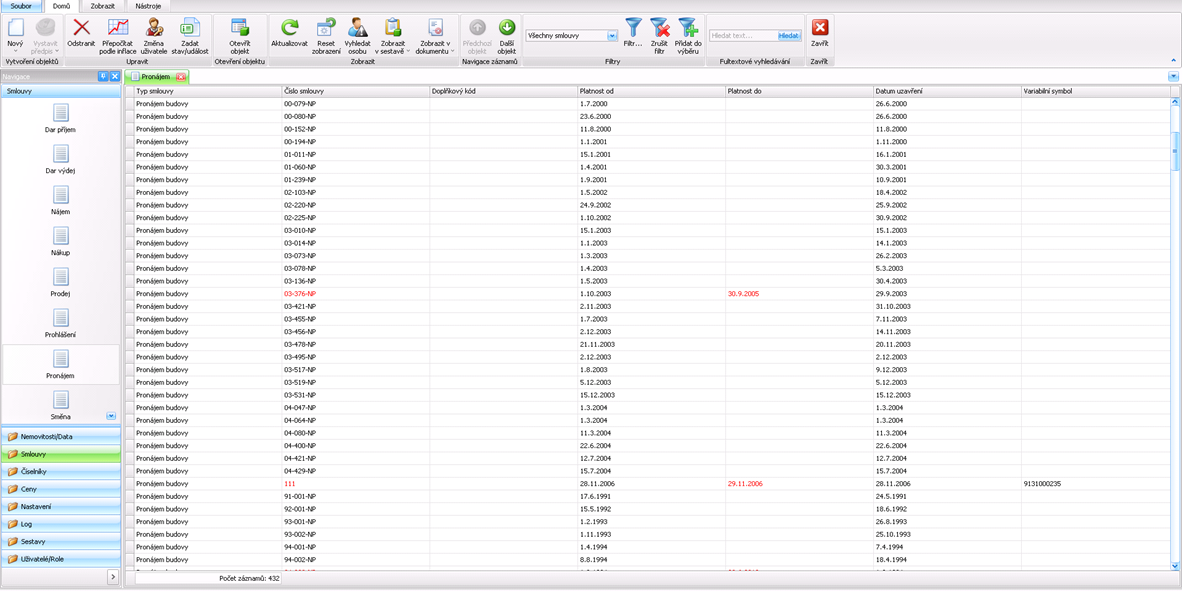Open Změna uživatele tool
This screenshot has height=591, width=1182.
point(154,35)
